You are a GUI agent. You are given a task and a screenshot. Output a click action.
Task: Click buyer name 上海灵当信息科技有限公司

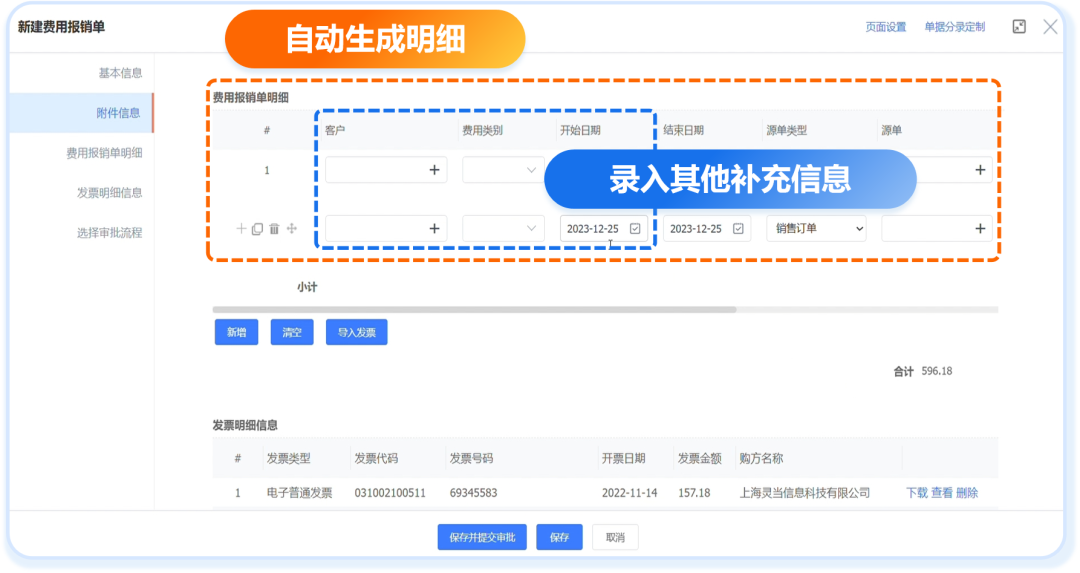804,493
